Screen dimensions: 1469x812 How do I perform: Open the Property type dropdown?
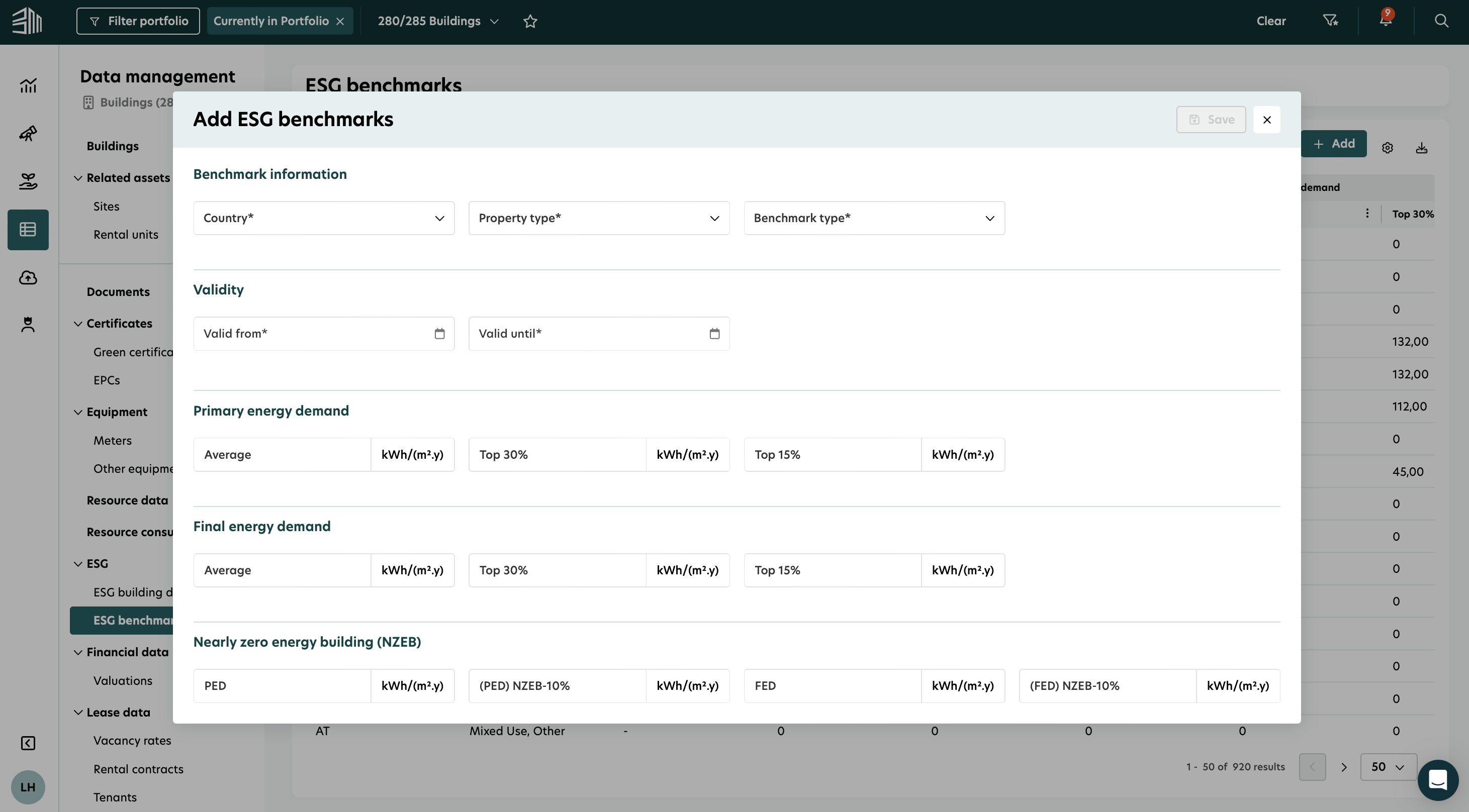[x=598, y=218]
